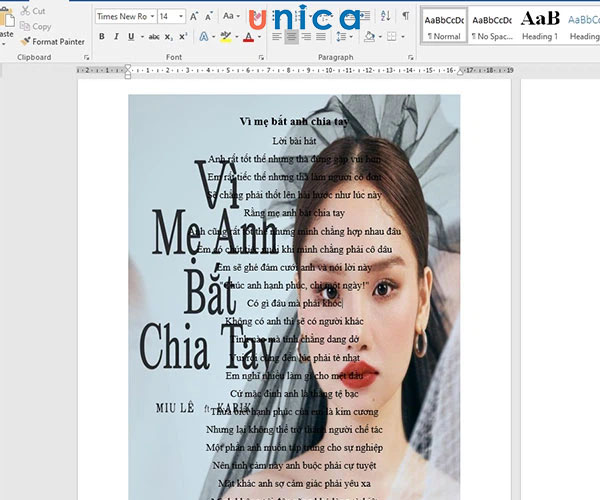Toggle Underline formatting
Screen dimensions: 600x500
tap(131, 37)
